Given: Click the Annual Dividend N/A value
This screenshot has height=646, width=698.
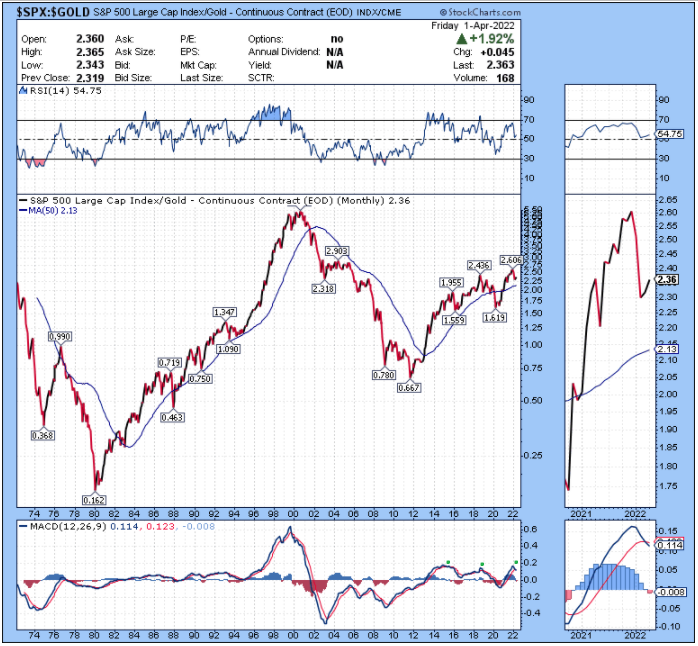Looking at the screenshot, I should 335,52.
